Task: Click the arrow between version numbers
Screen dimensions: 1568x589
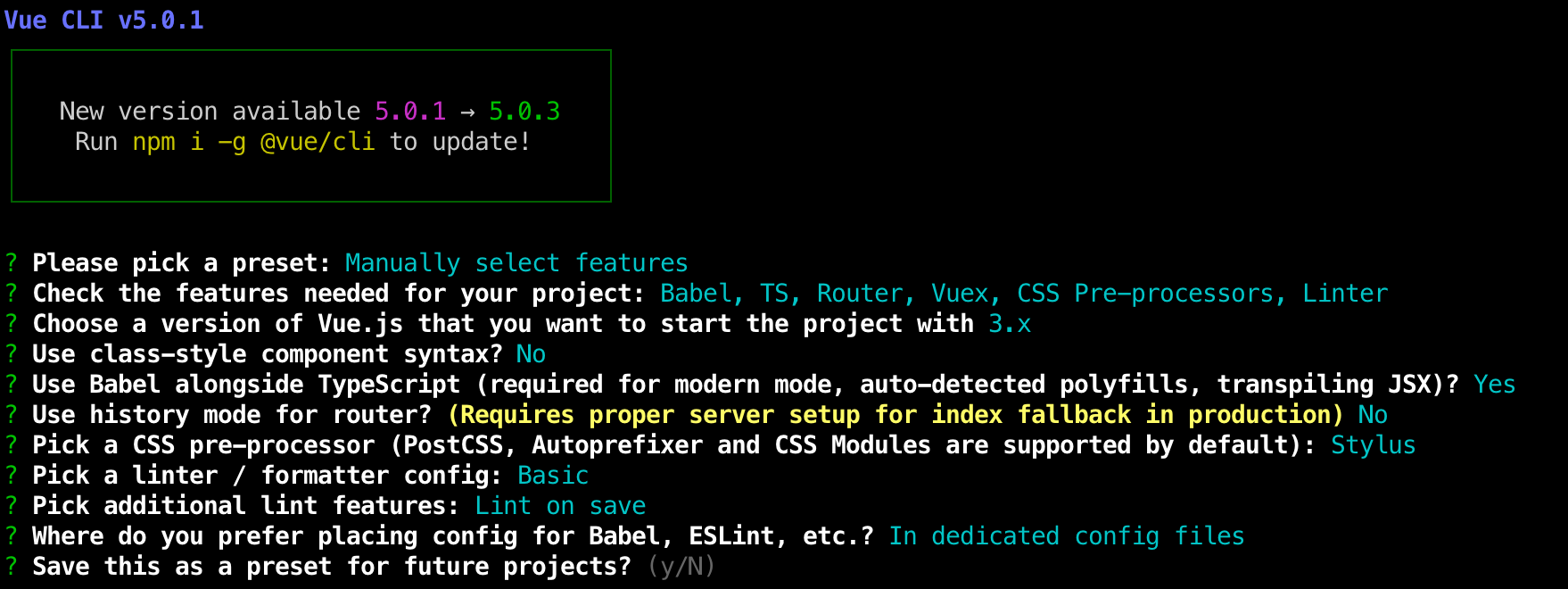Action: [x=467, y=112]
